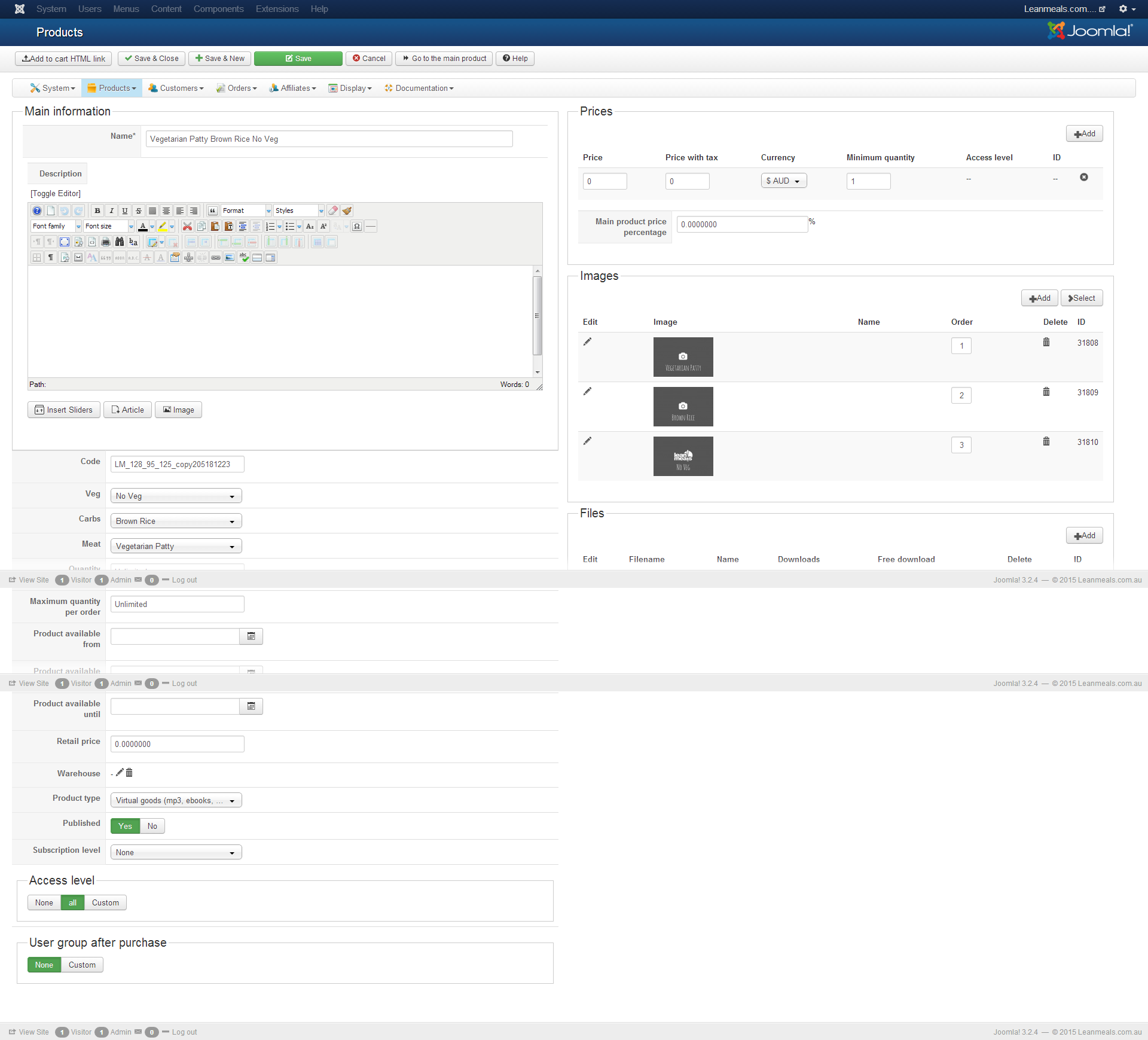Choose Custom under Access level
Viewport: 1148px width, 1040px height.
[x=105, y=902]
